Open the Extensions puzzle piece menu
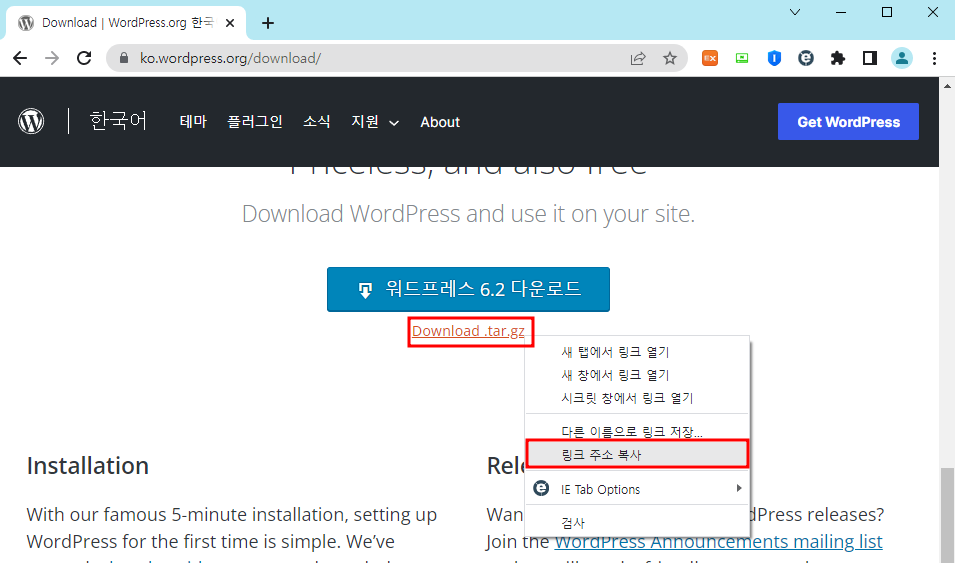The width and height of the screenshot is (955, 563). click(838, 58)
